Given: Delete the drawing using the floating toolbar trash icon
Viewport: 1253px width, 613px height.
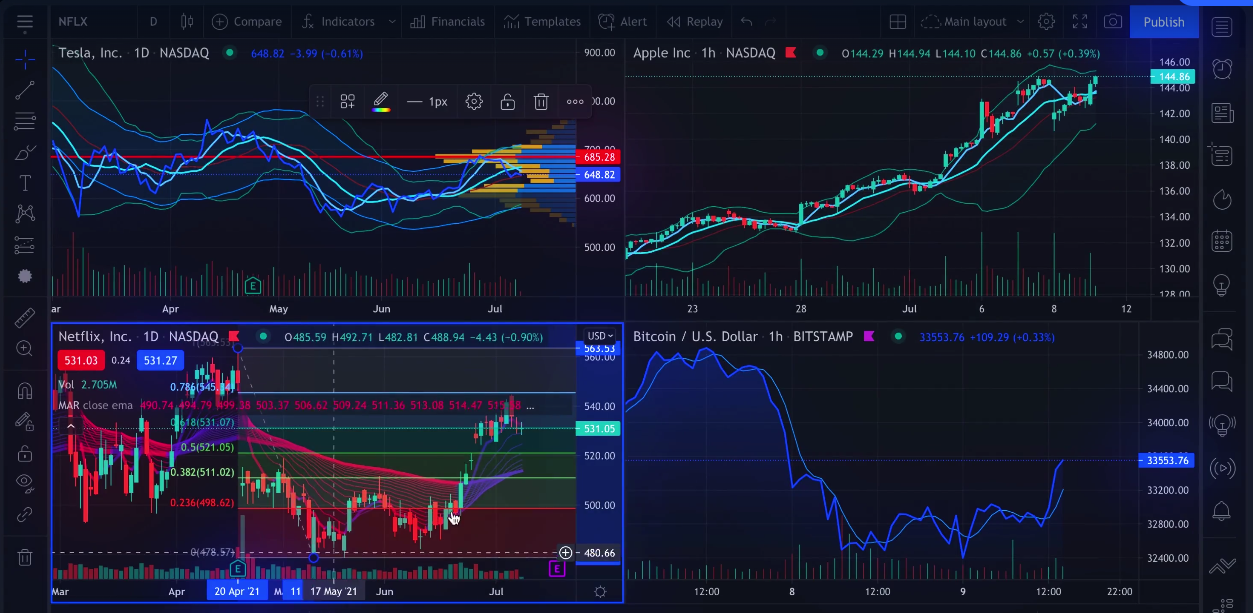Looking at the screenshot, I should 541,101.
